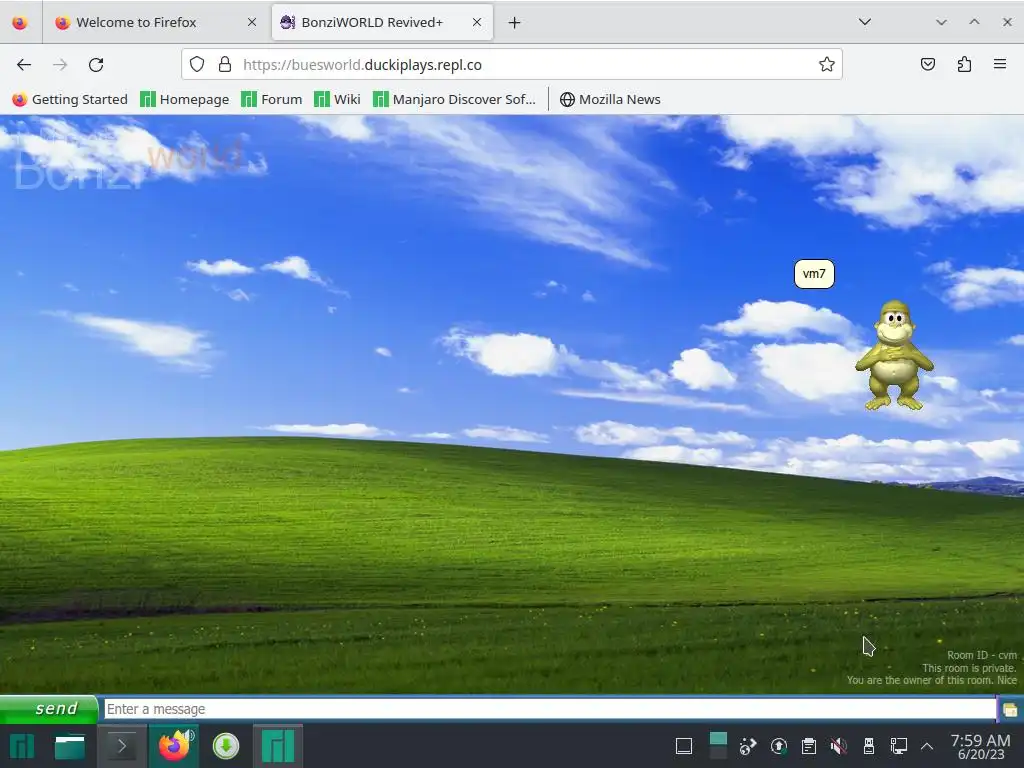Expand the list all tabs chevron
The width and height of the screenshot is (1024, 768).
point(865,22)
